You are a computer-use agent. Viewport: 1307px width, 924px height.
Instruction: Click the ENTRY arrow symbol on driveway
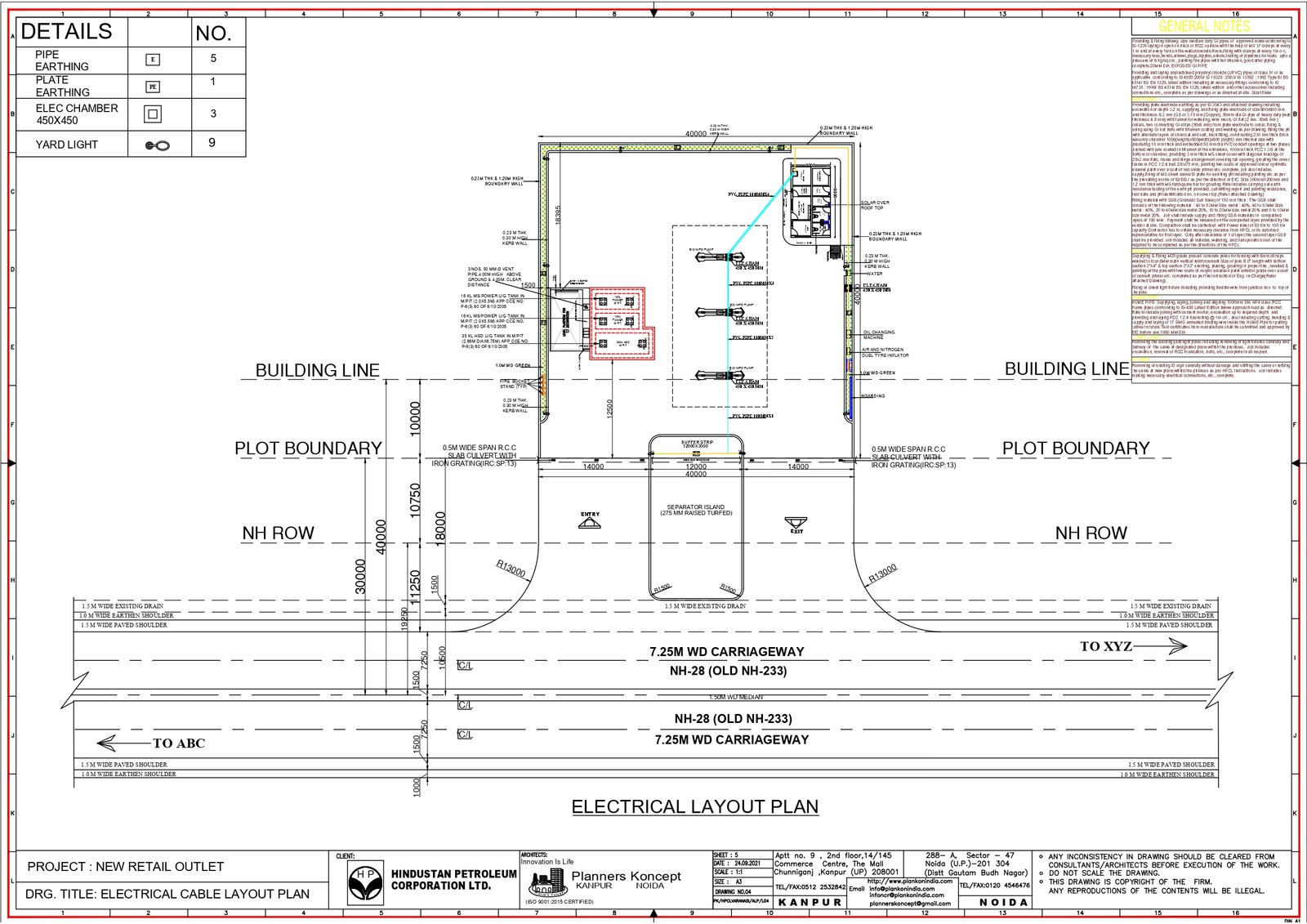[x=590, y=522]
